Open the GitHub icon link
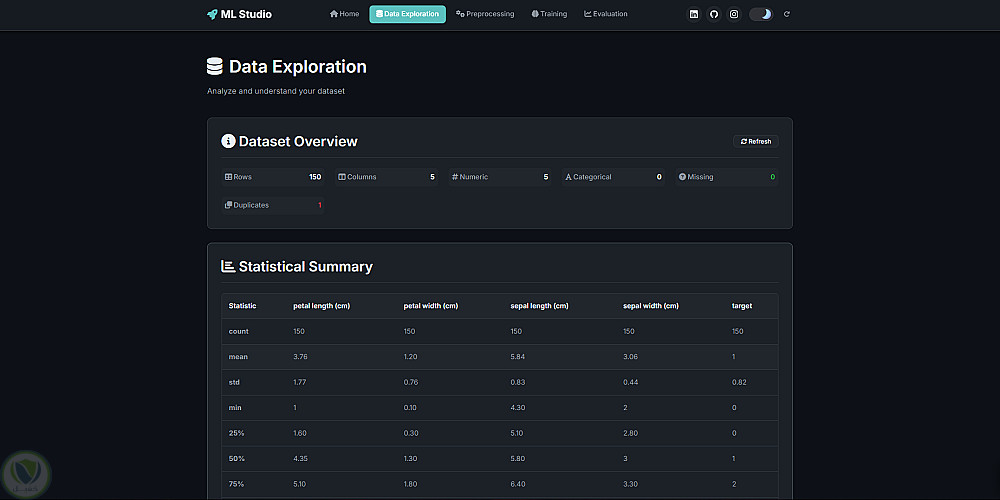 coord(714,14)
